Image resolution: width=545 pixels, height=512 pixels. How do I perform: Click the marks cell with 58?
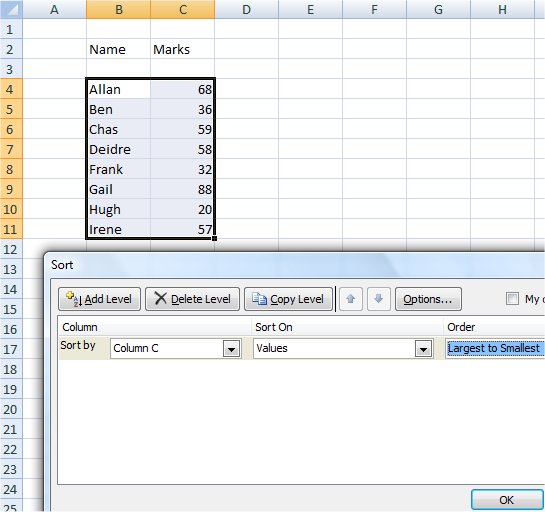coord(183,149)
